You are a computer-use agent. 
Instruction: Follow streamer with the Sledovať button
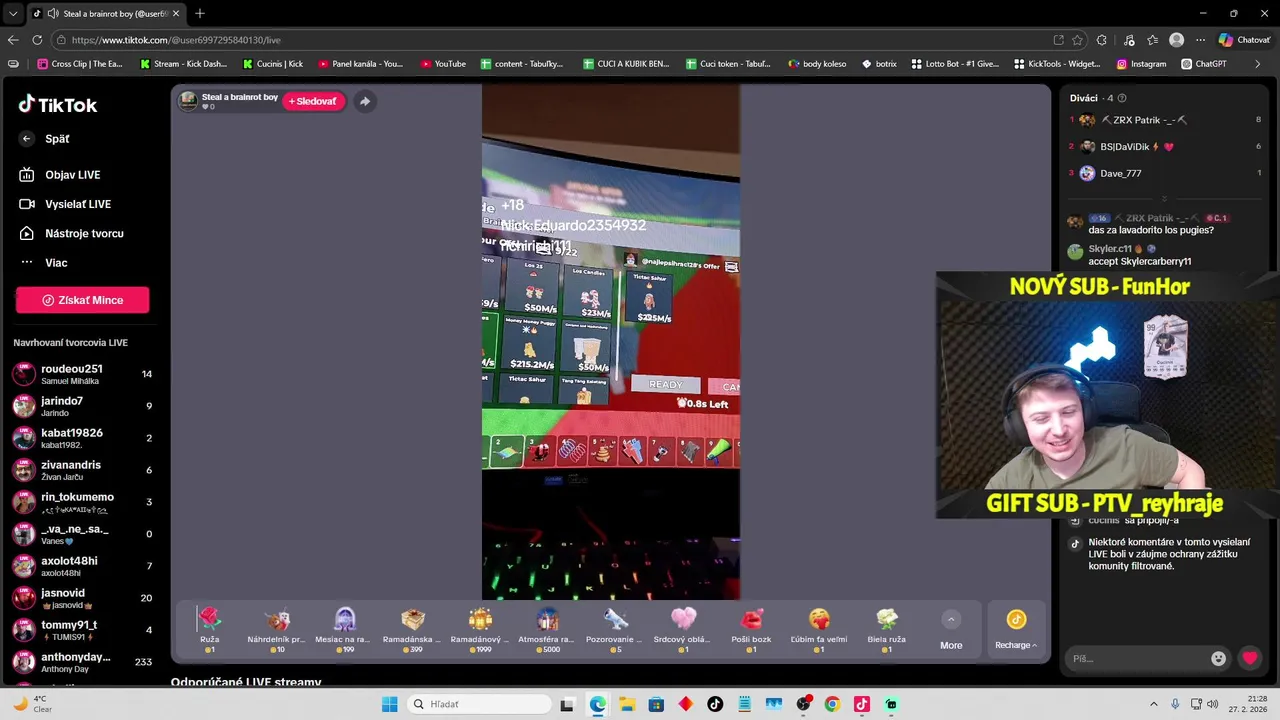[313, 101]
